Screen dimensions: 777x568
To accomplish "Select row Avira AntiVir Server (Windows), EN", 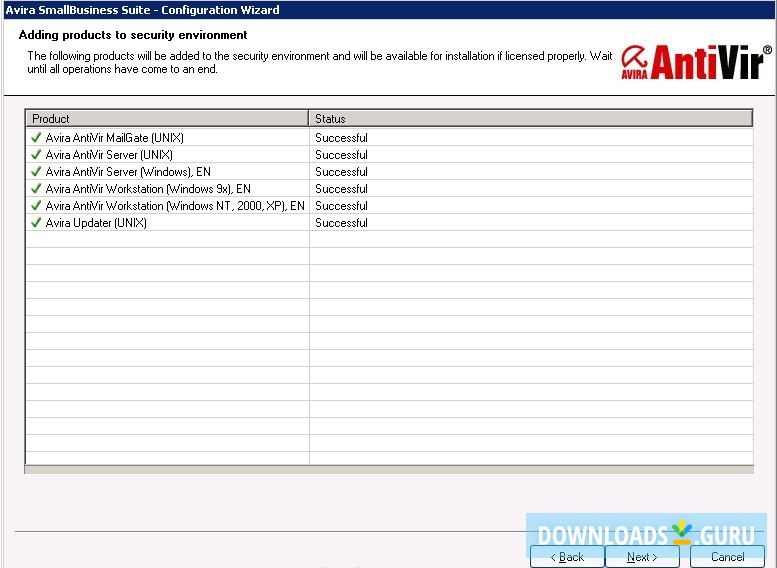I will pos(389,171).
